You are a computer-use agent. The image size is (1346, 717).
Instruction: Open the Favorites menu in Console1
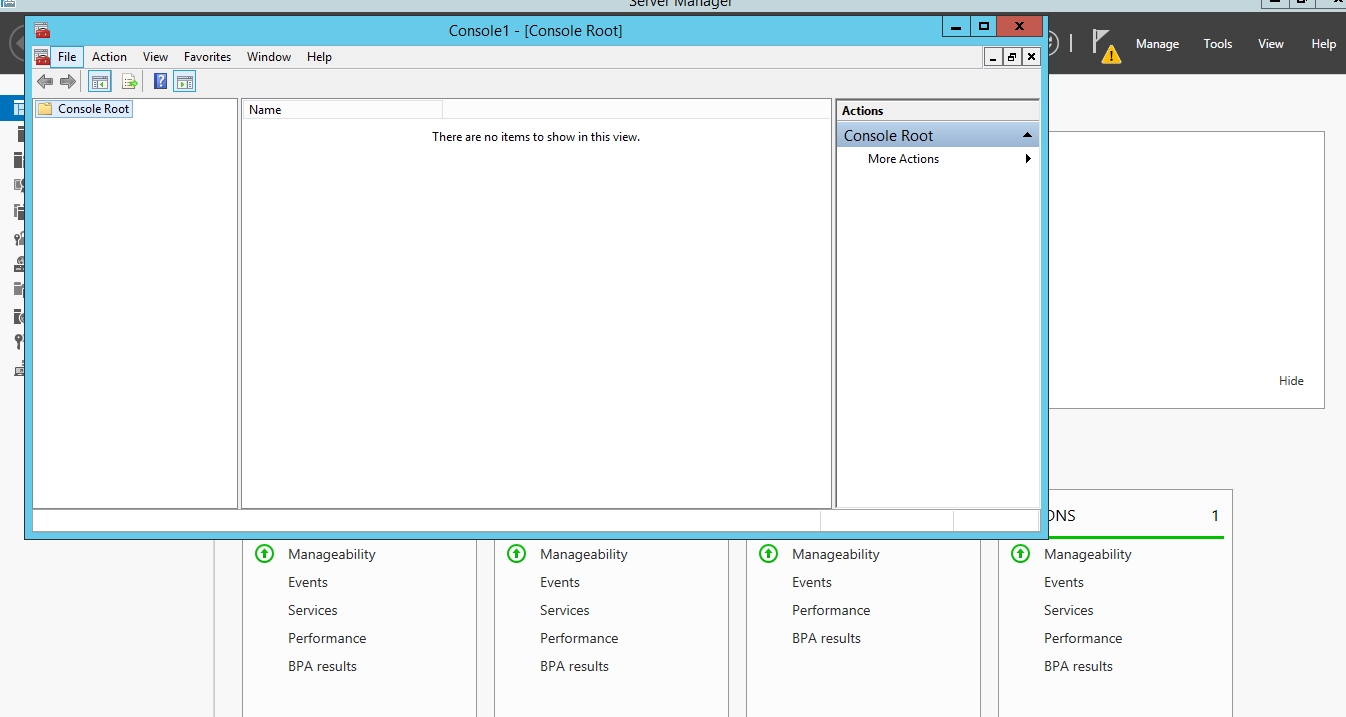tap(207, 57)
